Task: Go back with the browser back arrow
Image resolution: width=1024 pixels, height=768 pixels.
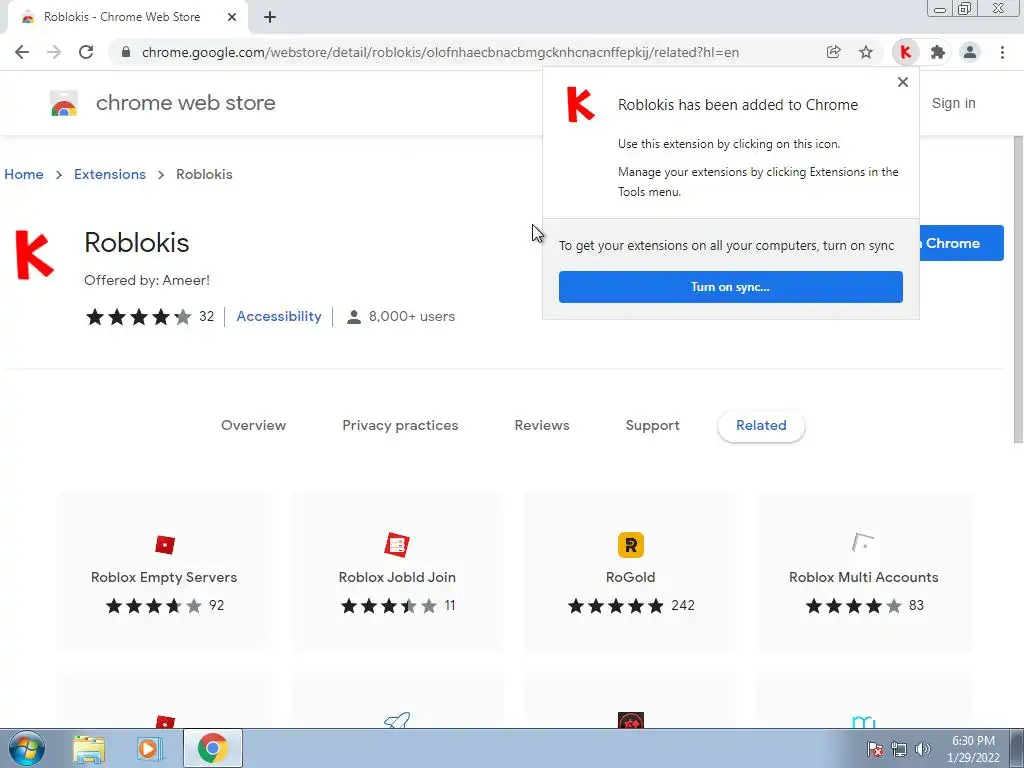Action: coord(22,52)
